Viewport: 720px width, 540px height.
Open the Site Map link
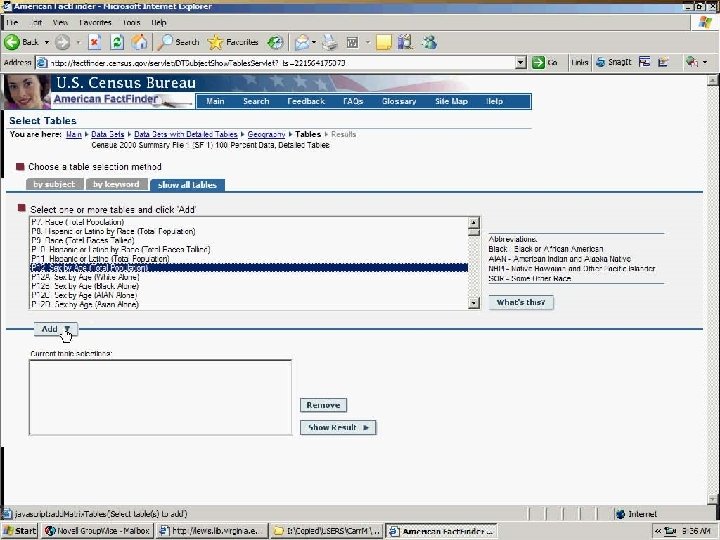(451, 101)
